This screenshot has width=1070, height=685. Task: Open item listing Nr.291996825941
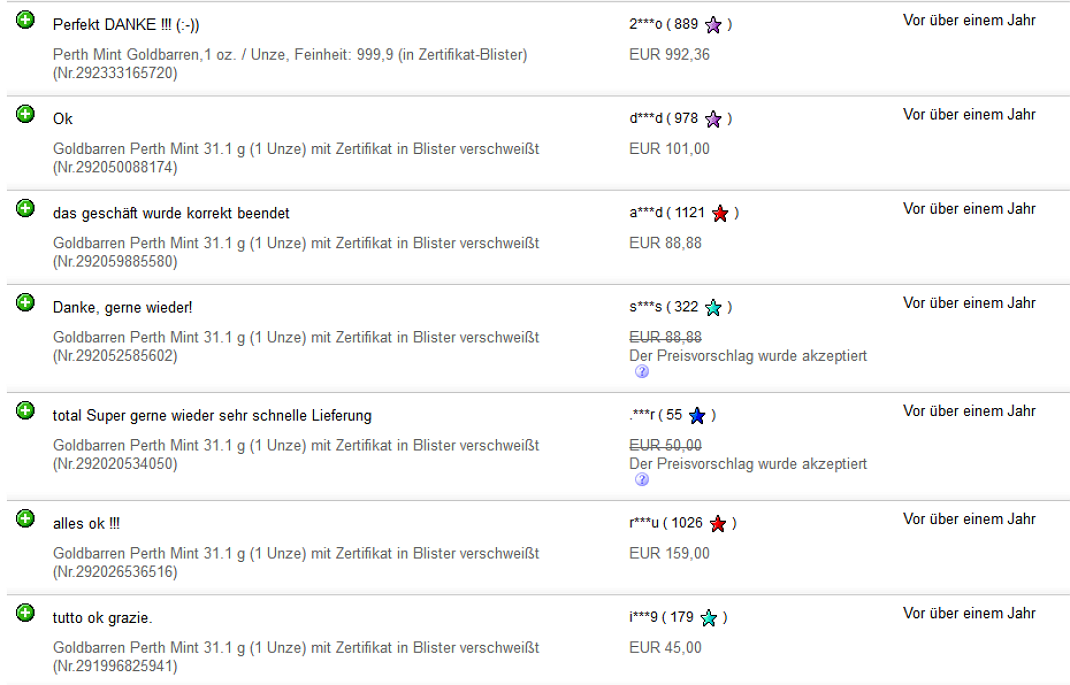tap(295, 656)
